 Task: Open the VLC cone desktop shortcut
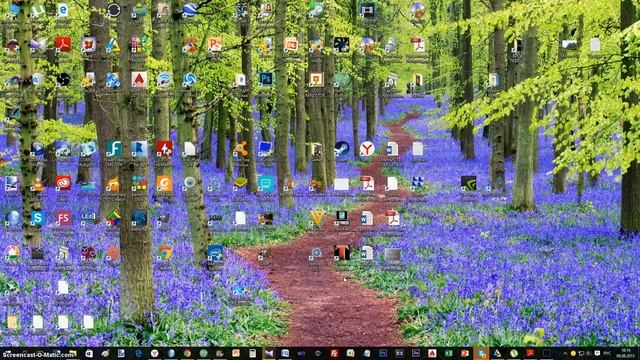38,184
